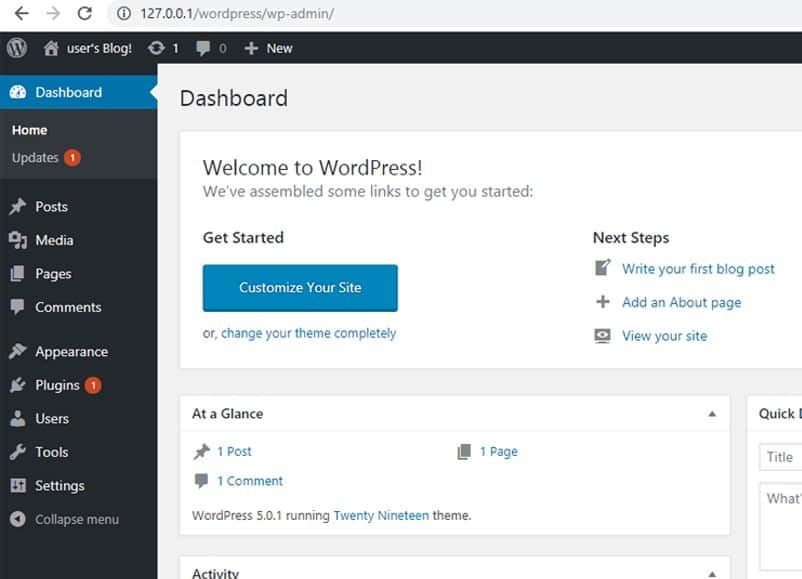Open the Posts menu
Screen dimensions: 802x579
tap(52, 207)
